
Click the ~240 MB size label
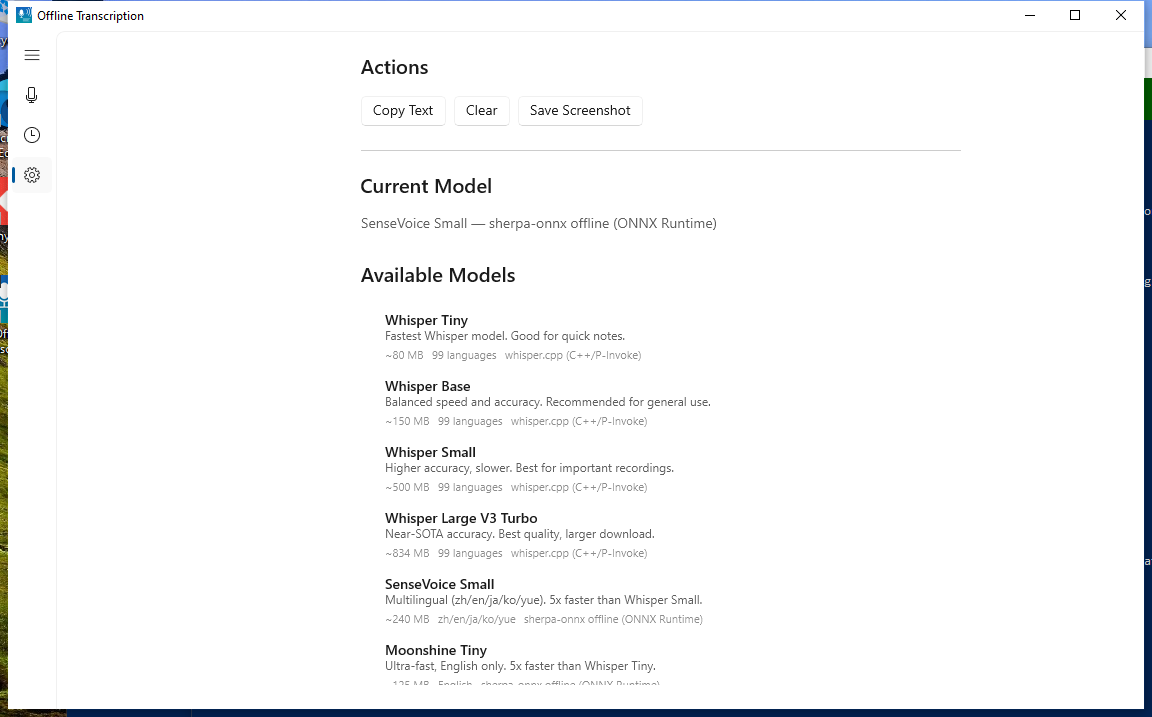point(407,620)
